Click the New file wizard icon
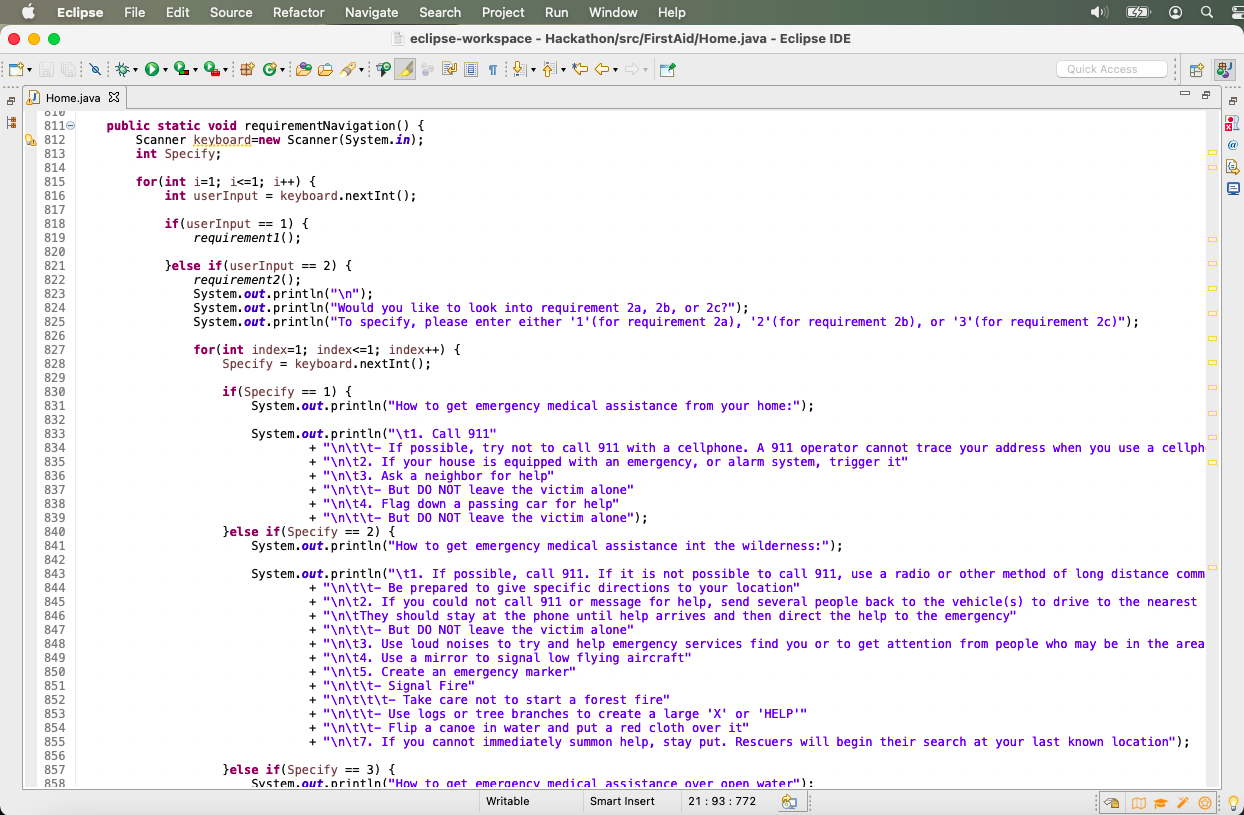The width and height of the screenshot is (1244, 815). (x=16, y=70)
